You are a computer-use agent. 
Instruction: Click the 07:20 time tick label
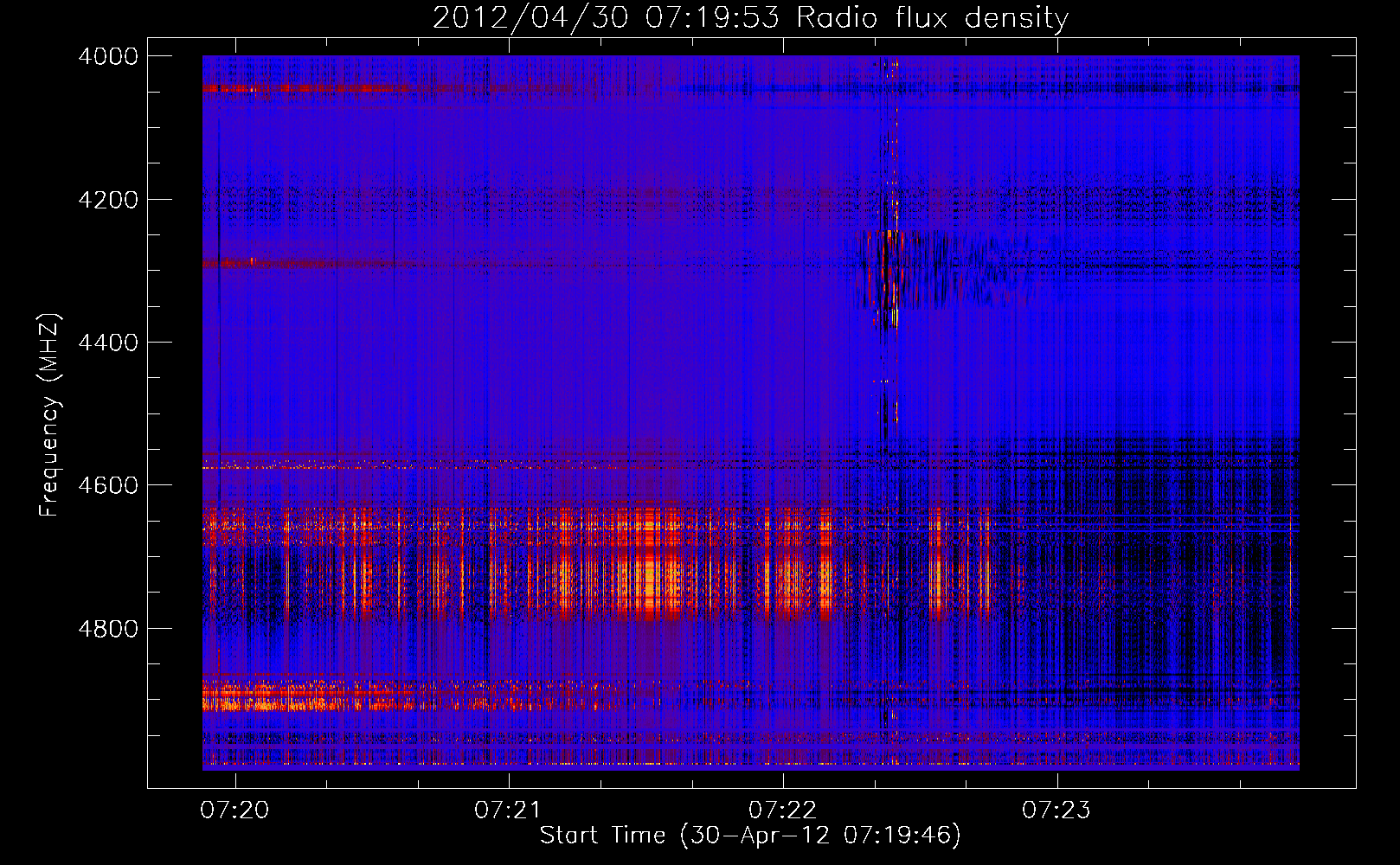tap(234, 810)
